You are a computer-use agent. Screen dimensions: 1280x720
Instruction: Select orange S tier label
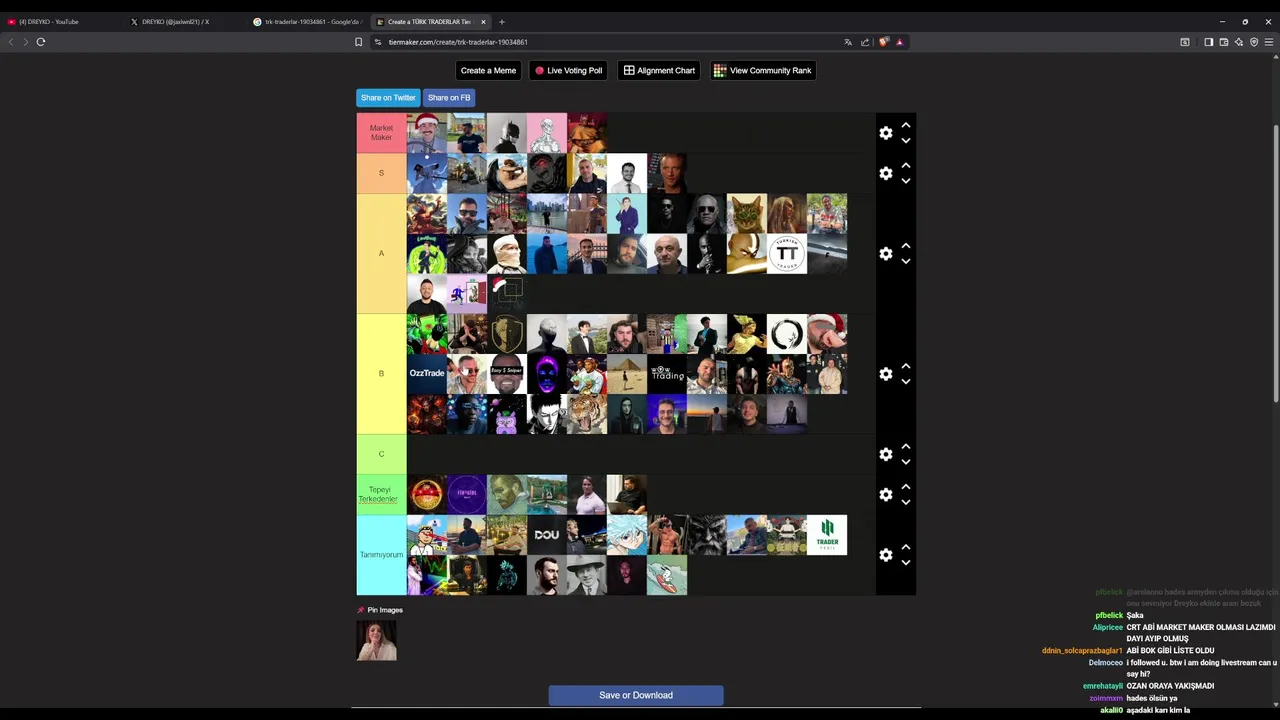(381, 173)
